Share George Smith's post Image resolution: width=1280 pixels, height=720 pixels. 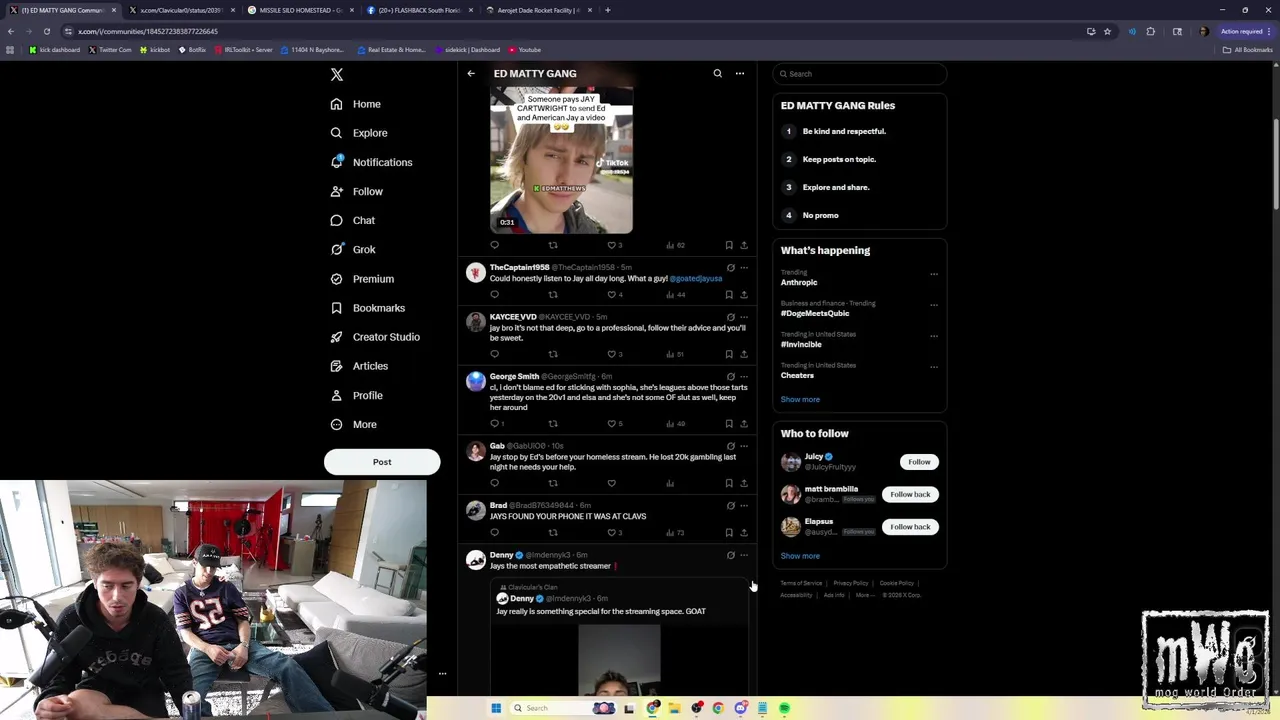744,424
